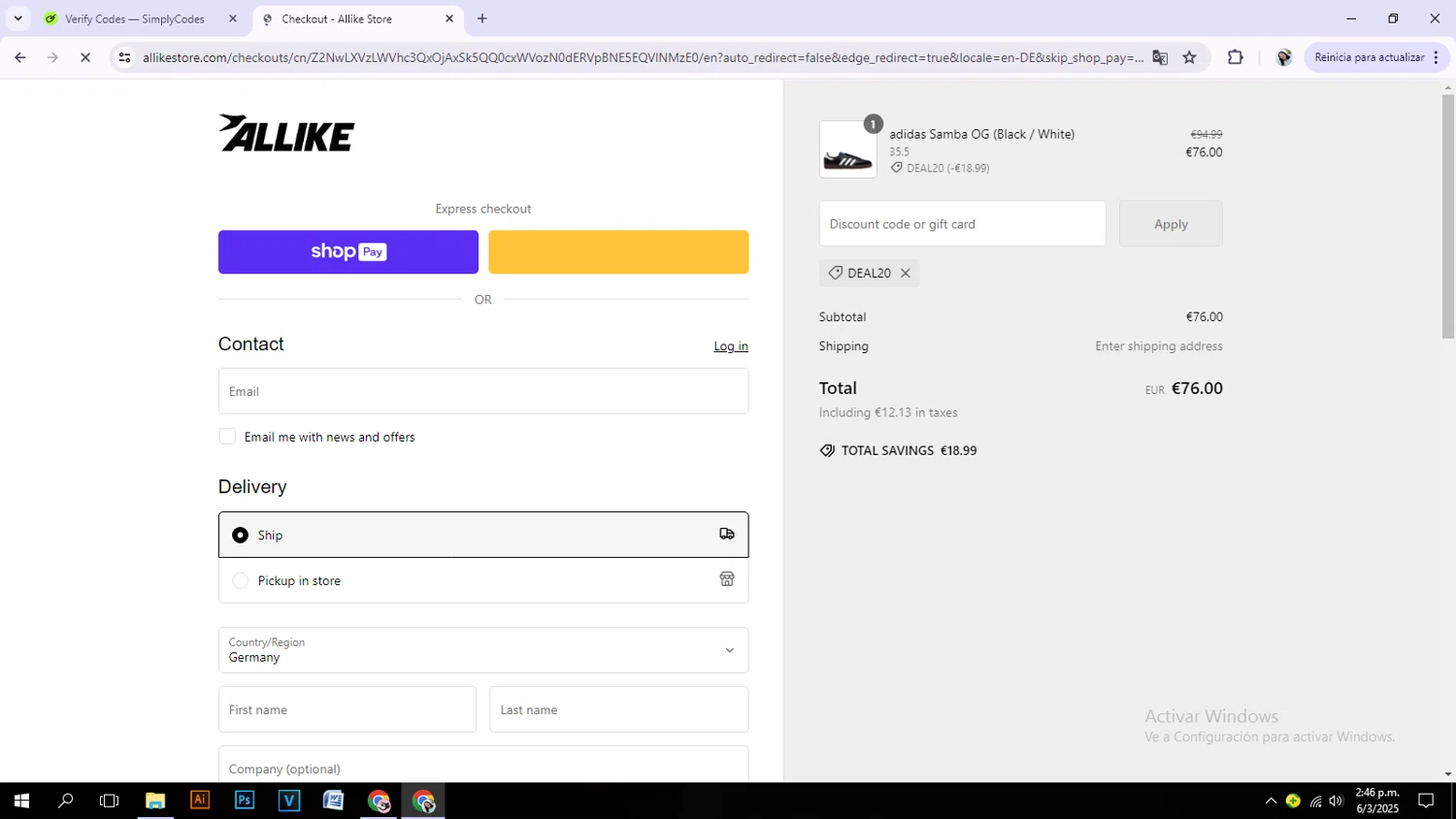
Task: Open the Chrome profile avatar
Action: pos(1283,57)
